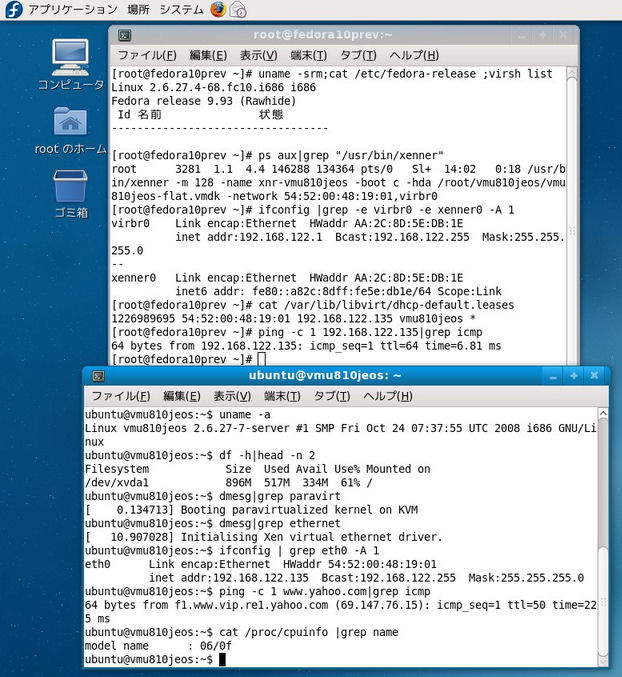Click the ubuntu@vmu810jeos window title text

[x=325, y=376]
